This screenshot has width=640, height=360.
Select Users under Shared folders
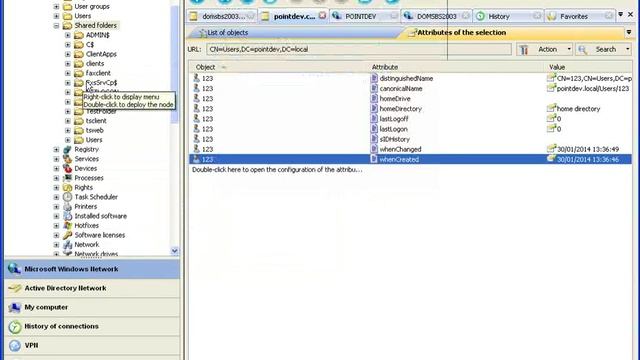pyautogui.click(x=94, y=140)
